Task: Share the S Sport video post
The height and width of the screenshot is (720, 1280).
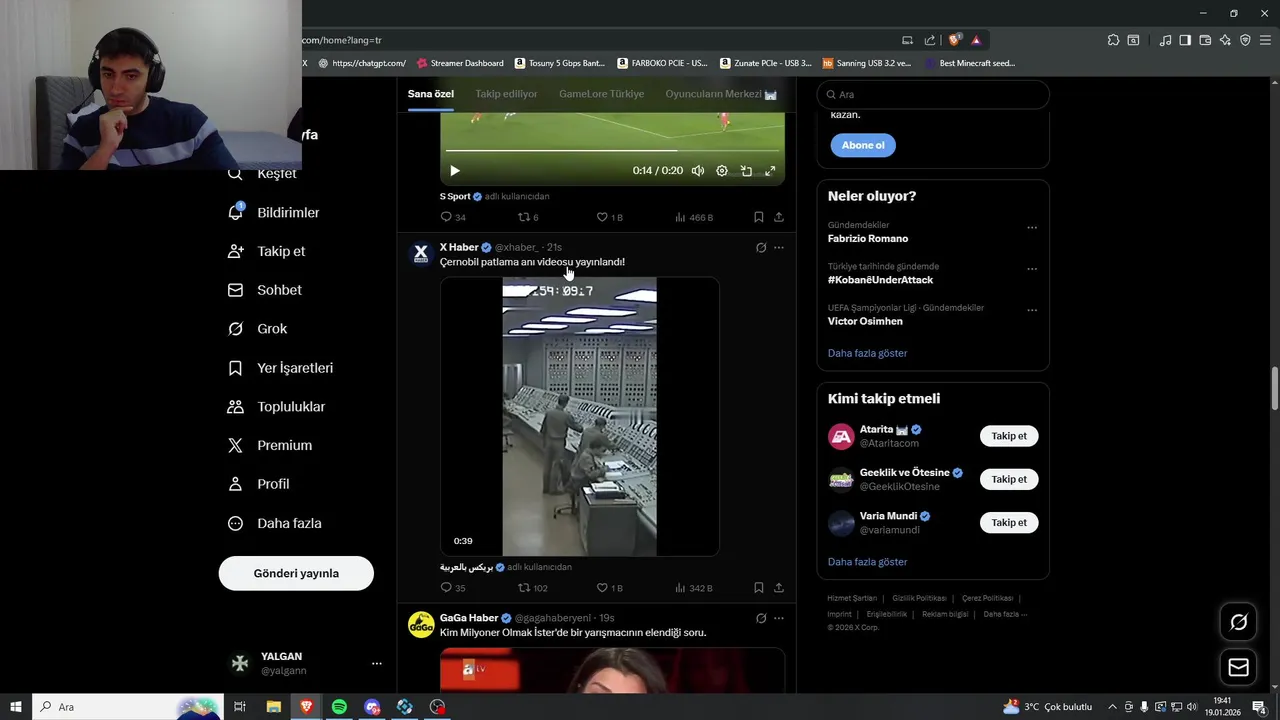Action: (x=779, y=217)
